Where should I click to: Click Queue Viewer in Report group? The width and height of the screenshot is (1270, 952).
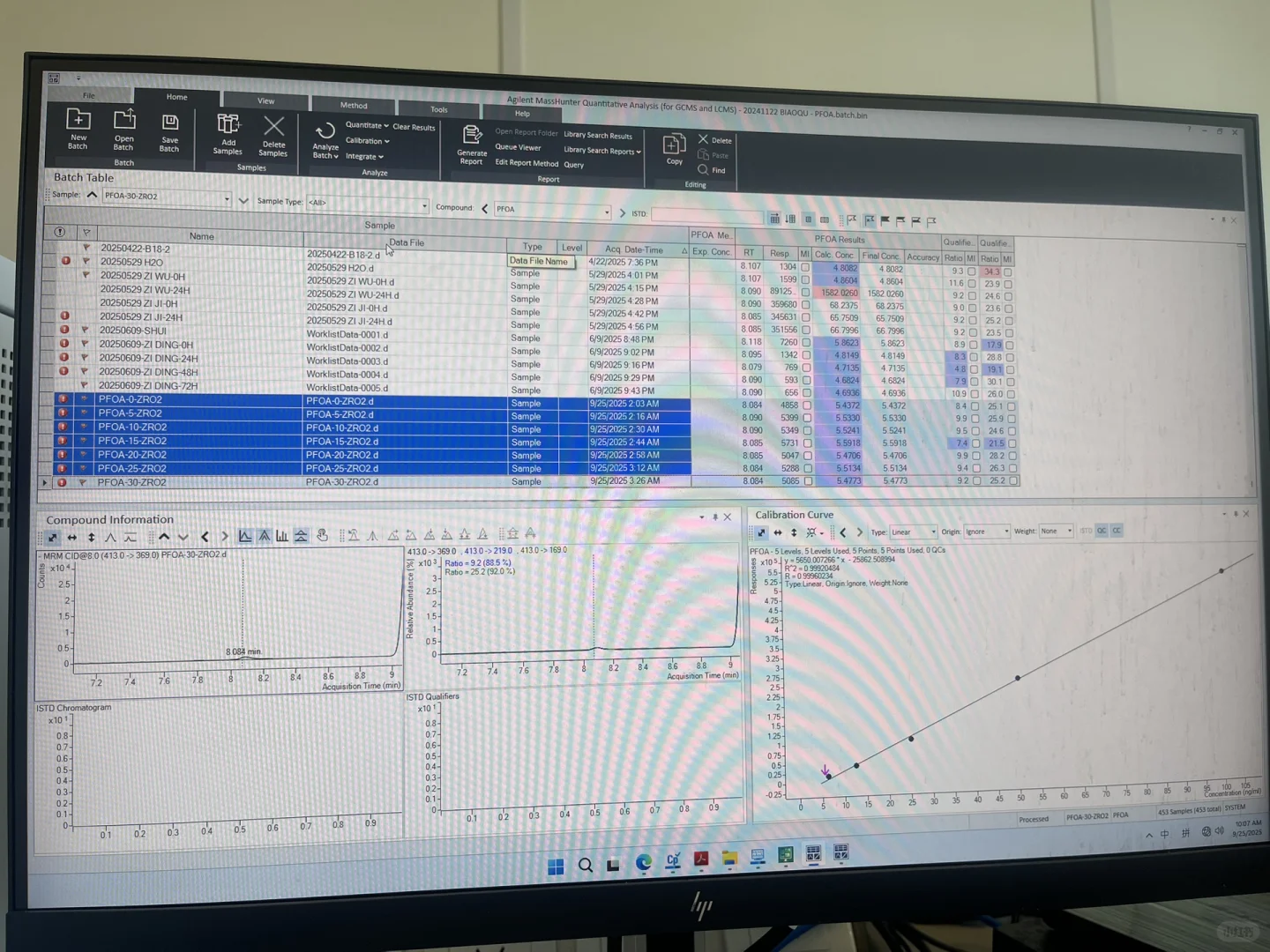tap(518, 147)
